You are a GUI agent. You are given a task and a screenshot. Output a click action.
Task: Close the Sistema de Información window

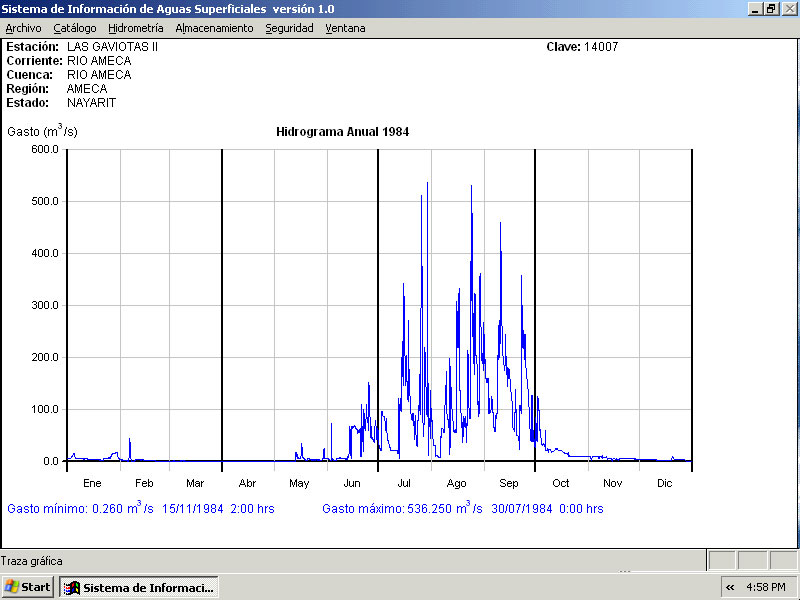(x=788, y=8)
